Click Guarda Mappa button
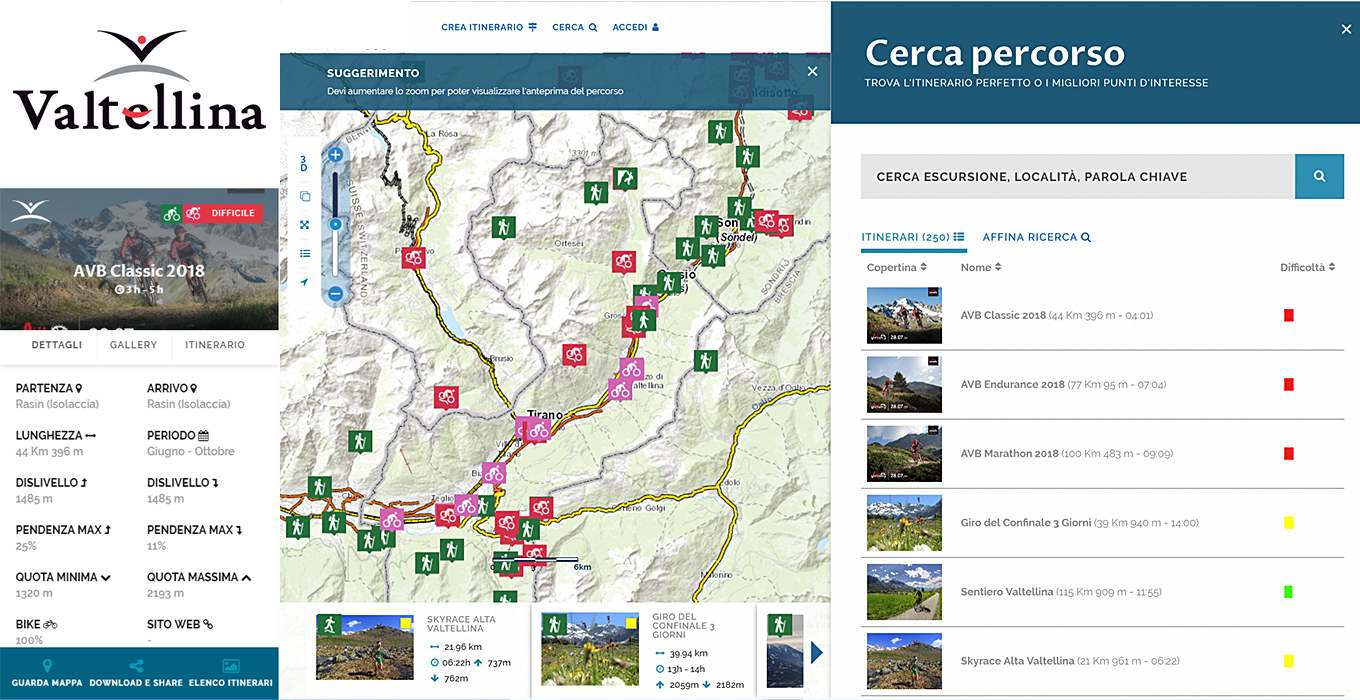The height and width of the screenshot is (700, 1360). point(47,673)
